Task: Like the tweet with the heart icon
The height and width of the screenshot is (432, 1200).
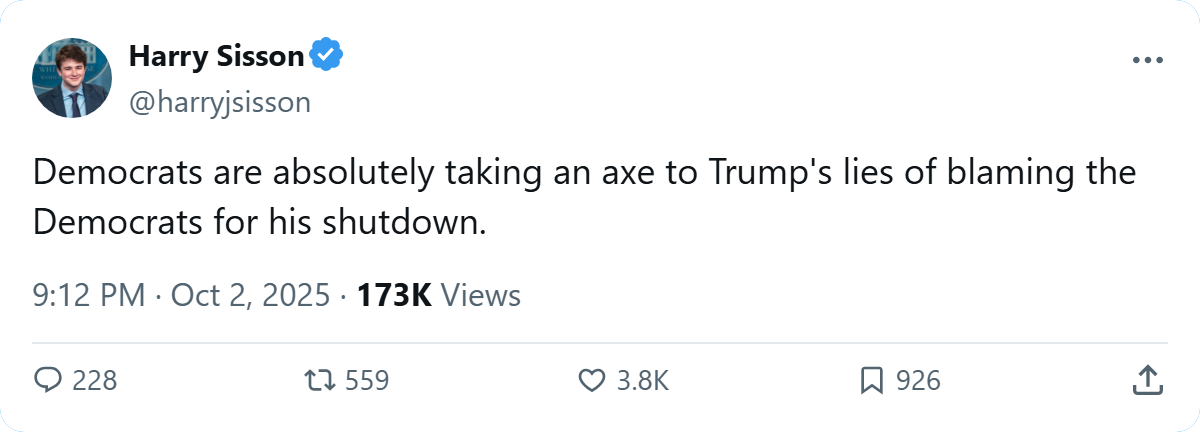Action: (x=593, y=380)
